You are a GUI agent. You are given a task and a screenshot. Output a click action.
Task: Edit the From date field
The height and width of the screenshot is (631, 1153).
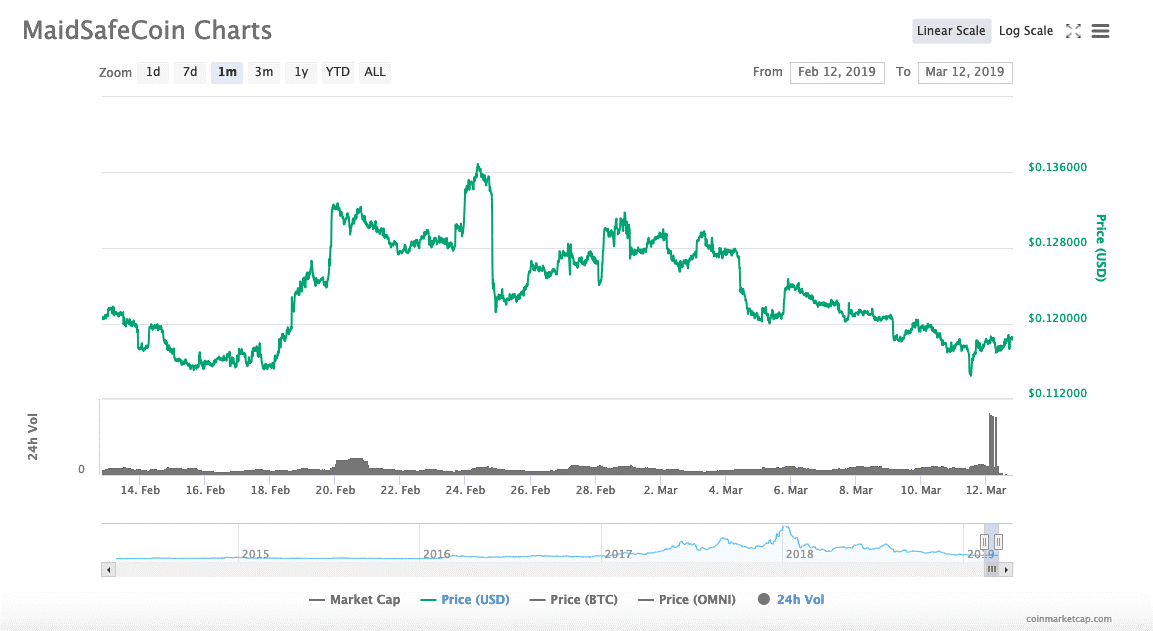[837, 72]
